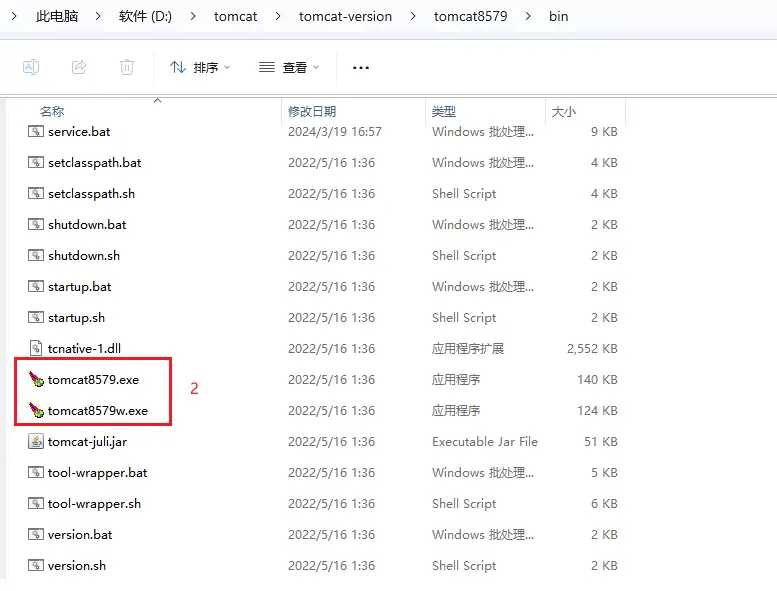777x591 pixels.
Task: Expand the chevron after tomcat-version
Action: 413,16
